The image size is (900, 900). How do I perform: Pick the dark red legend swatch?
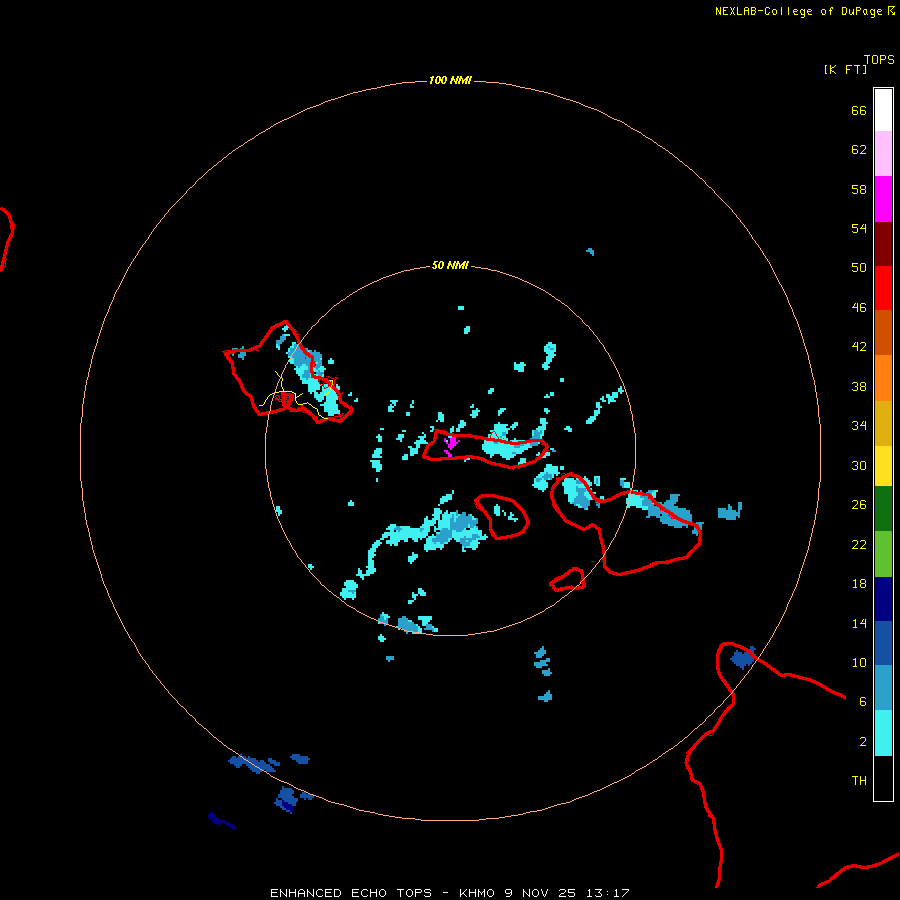(883, 244)
